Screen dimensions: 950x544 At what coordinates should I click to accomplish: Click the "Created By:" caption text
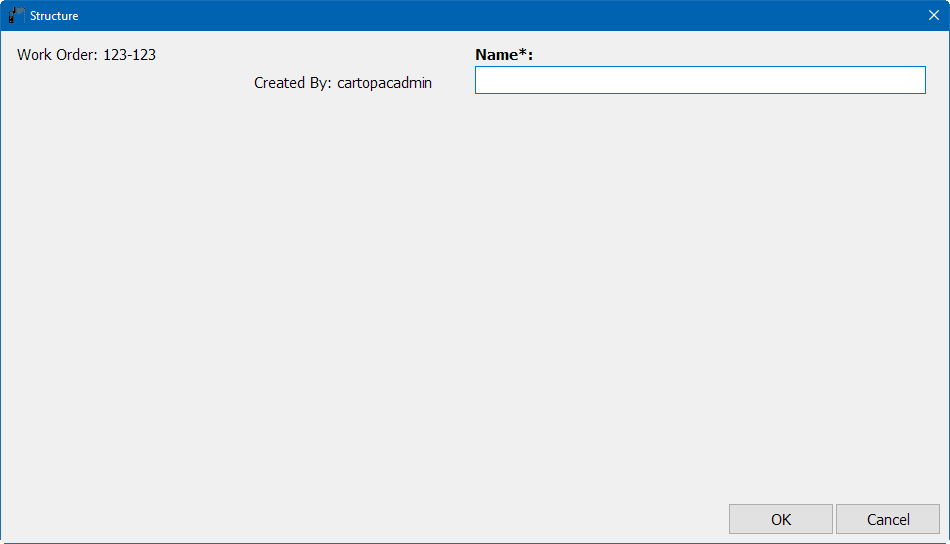292,83
